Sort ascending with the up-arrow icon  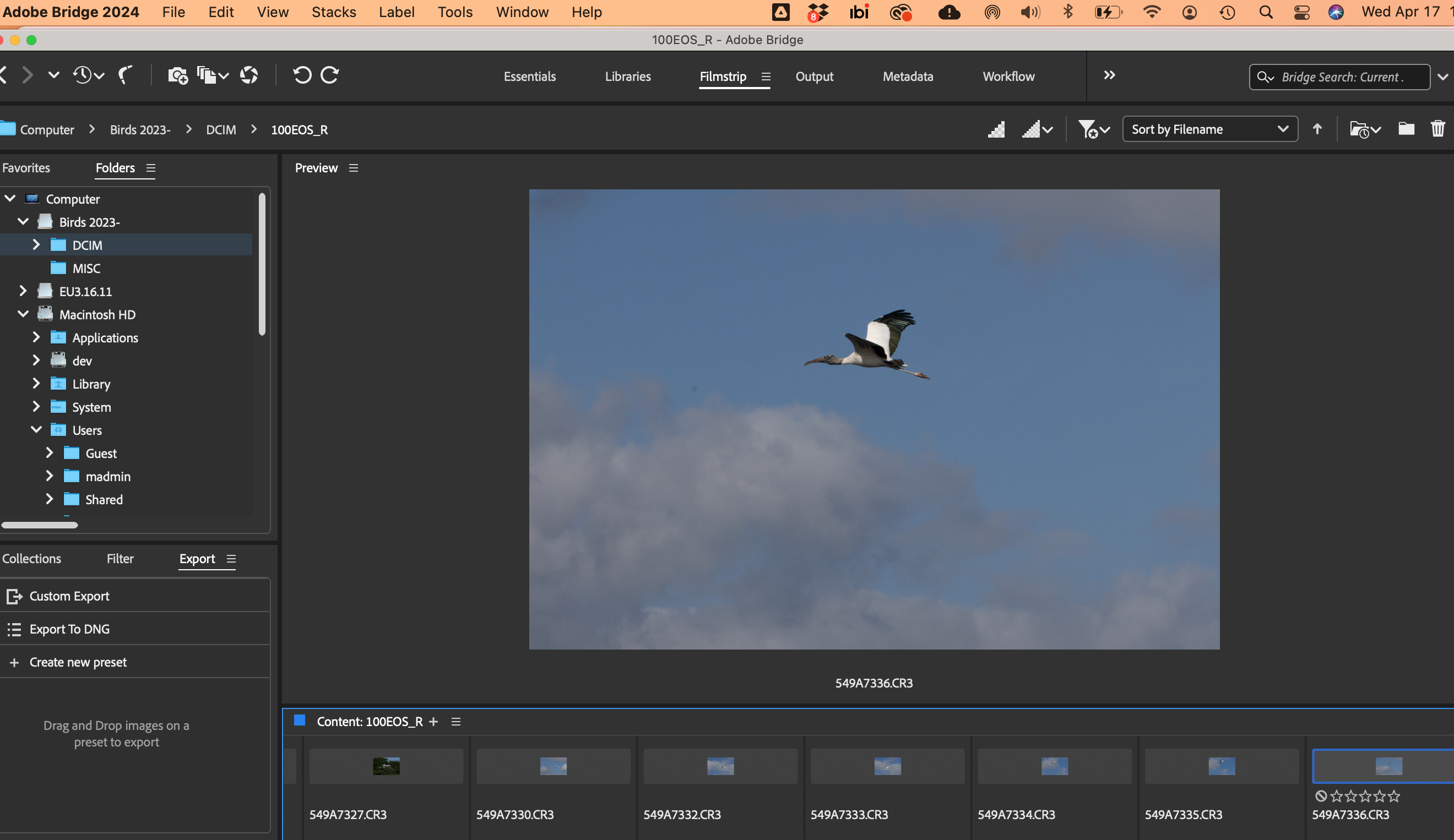click(1319, 129)
